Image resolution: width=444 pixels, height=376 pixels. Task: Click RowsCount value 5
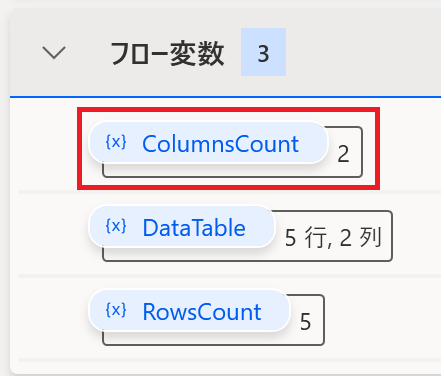306,322
